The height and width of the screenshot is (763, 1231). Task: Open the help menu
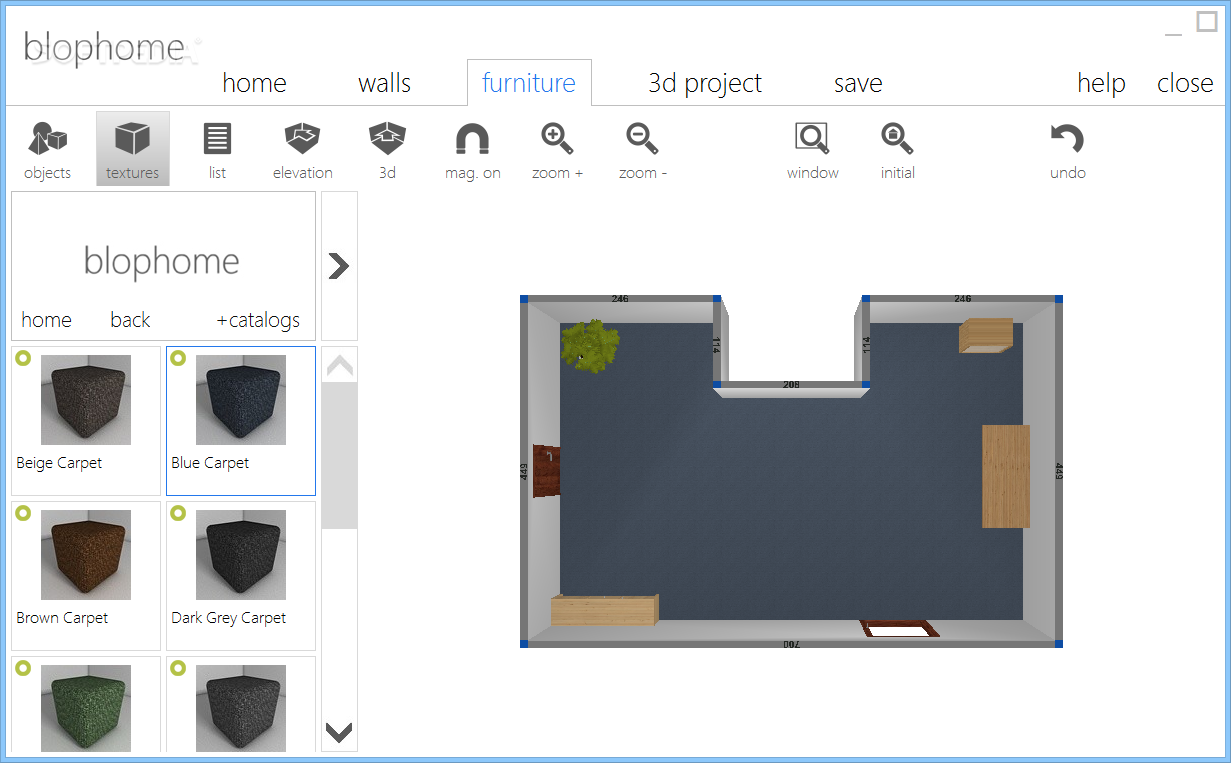click(x=1101, y=83)
